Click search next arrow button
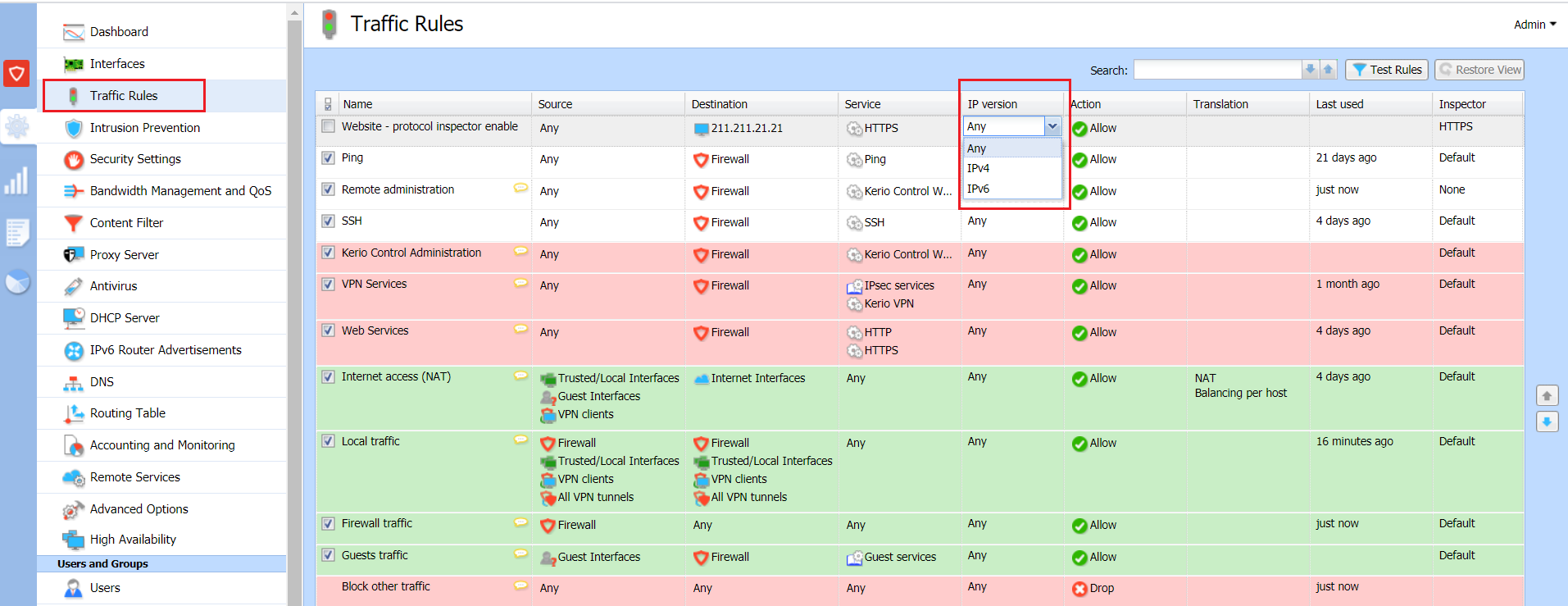Image resolution: width=1568 pixels, height=606 pixels. (1311, 70)
